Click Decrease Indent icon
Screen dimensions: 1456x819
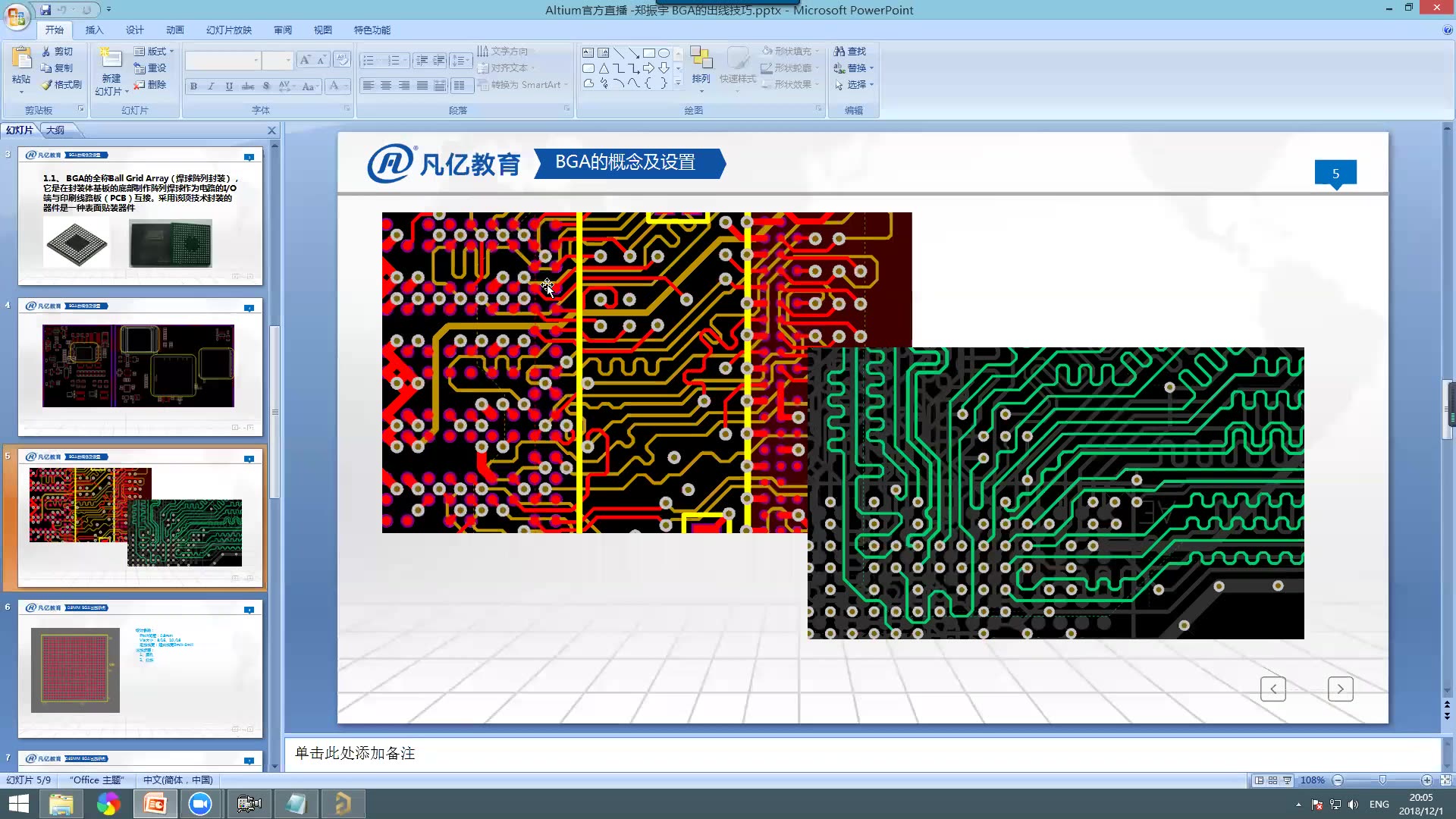pyautogui.click(x=422, y=61)
